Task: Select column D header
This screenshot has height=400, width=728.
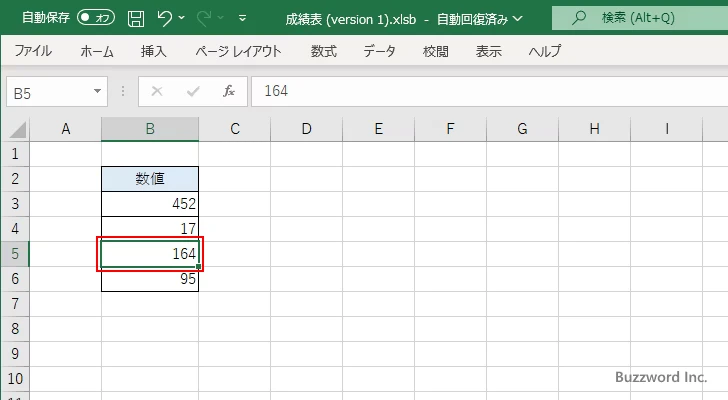Action: tap(307, 129)
